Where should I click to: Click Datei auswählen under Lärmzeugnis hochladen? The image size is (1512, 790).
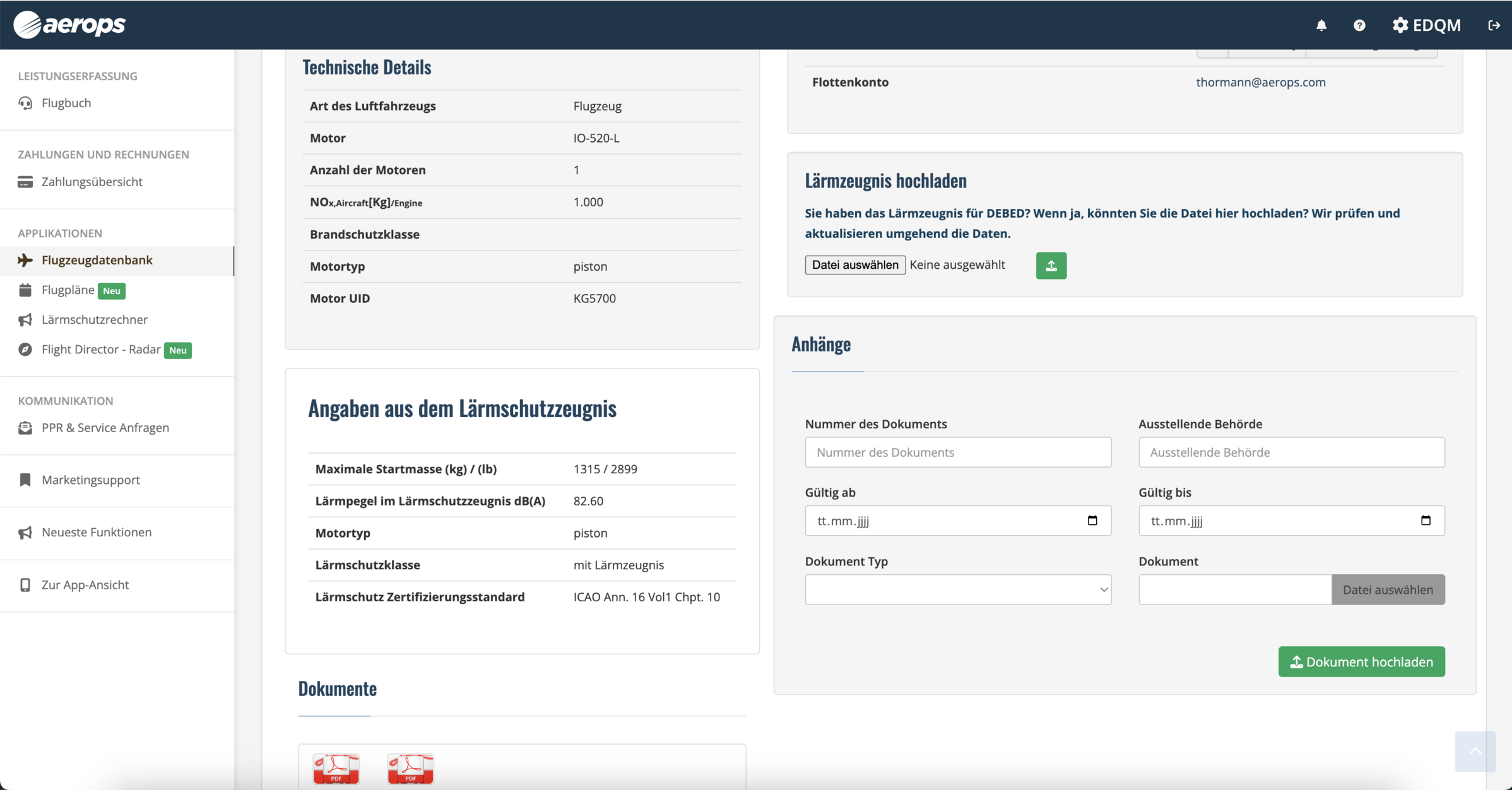(855, 265)
